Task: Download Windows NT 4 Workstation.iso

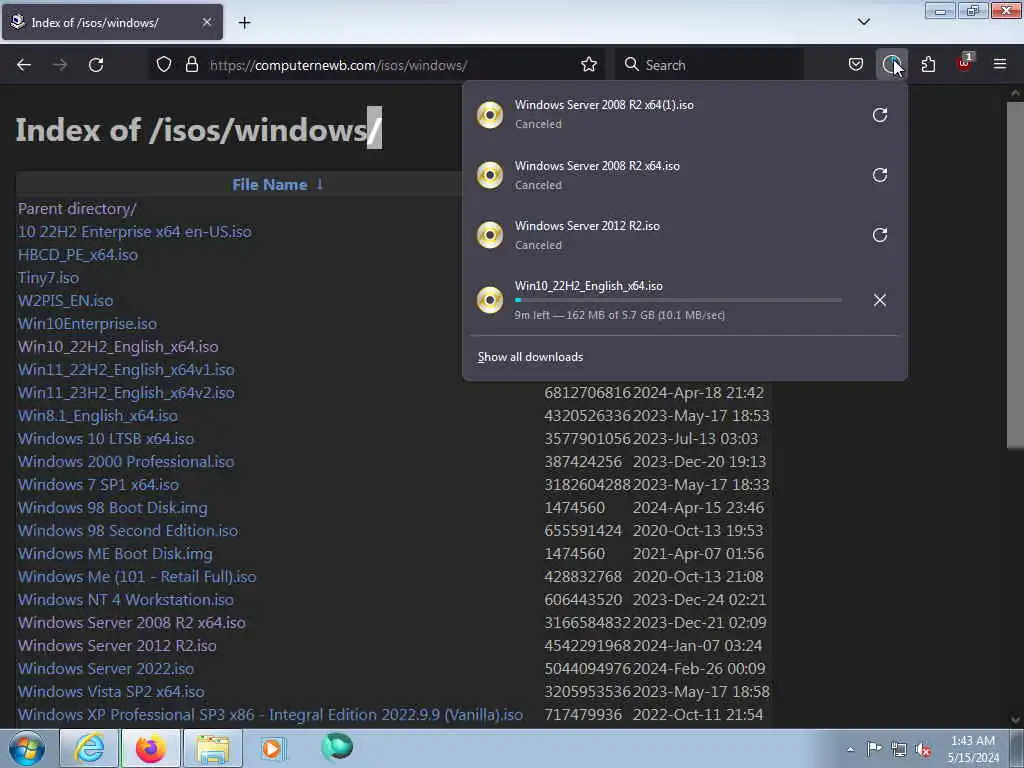Action: click(x=125, y=600)
